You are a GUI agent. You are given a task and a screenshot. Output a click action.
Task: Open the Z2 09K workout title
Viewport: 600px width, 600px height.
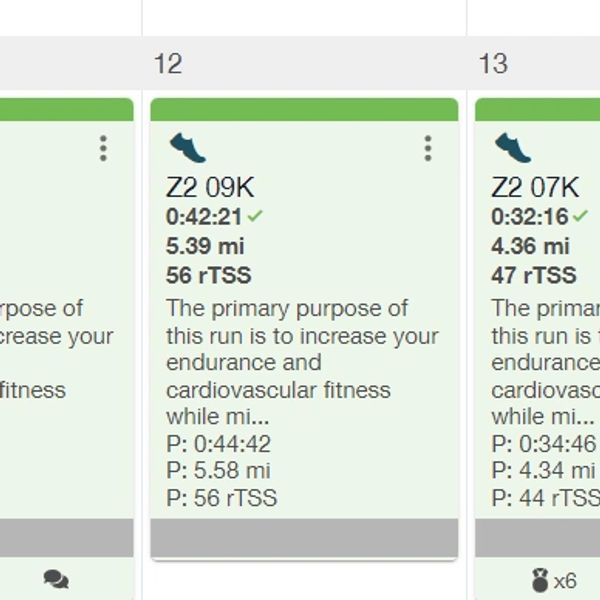click(x=210, y=187)
